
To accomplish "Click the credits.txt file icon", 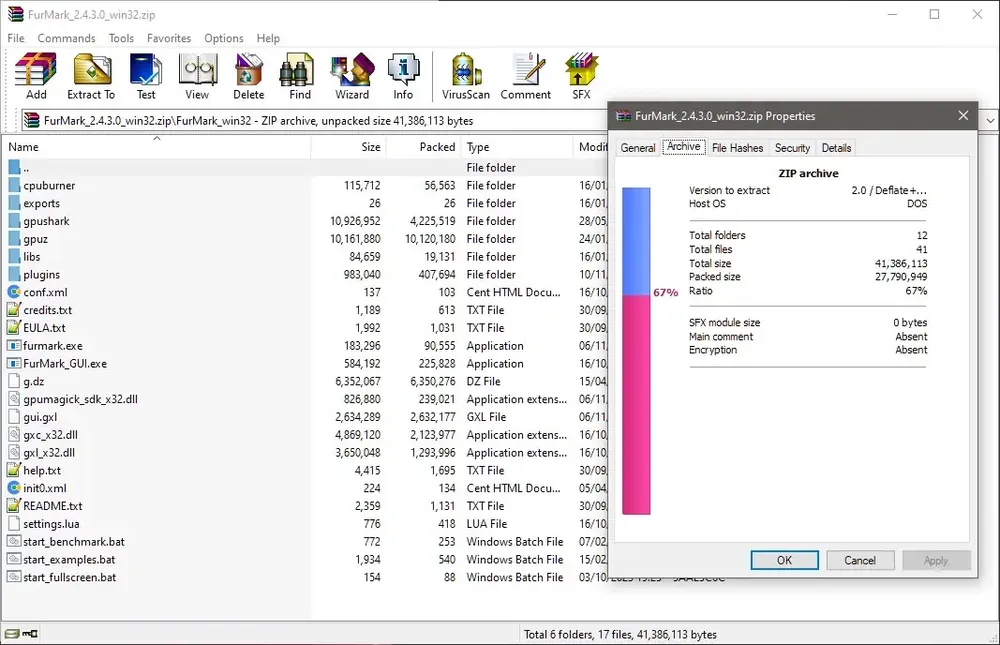I will pyautogui.click(x=14, y=310).
